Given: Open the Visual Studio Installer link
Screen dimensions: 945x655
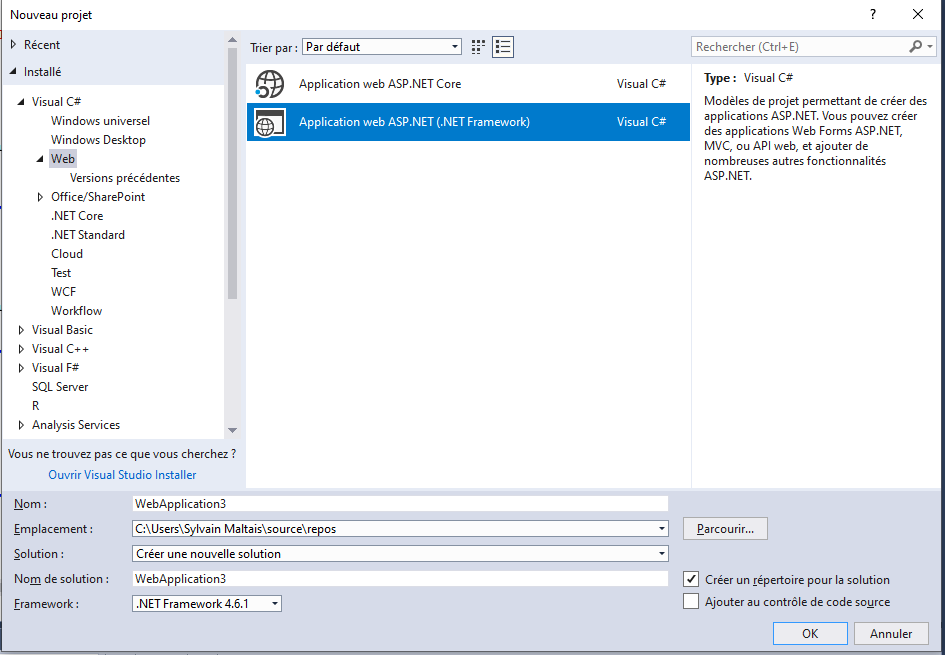Looking at the screenshot, I should pos(122,475).
